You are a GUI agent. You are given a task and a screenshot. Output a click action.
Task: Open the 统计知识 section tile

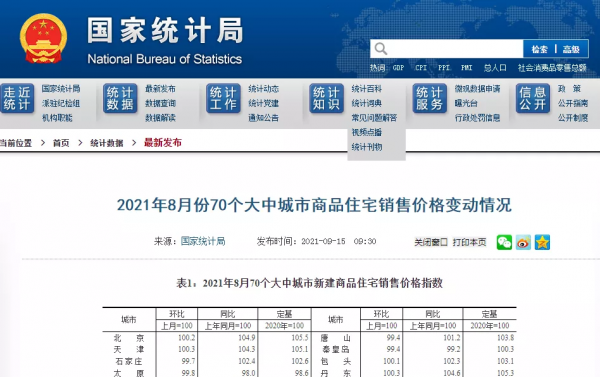(326, 98)
